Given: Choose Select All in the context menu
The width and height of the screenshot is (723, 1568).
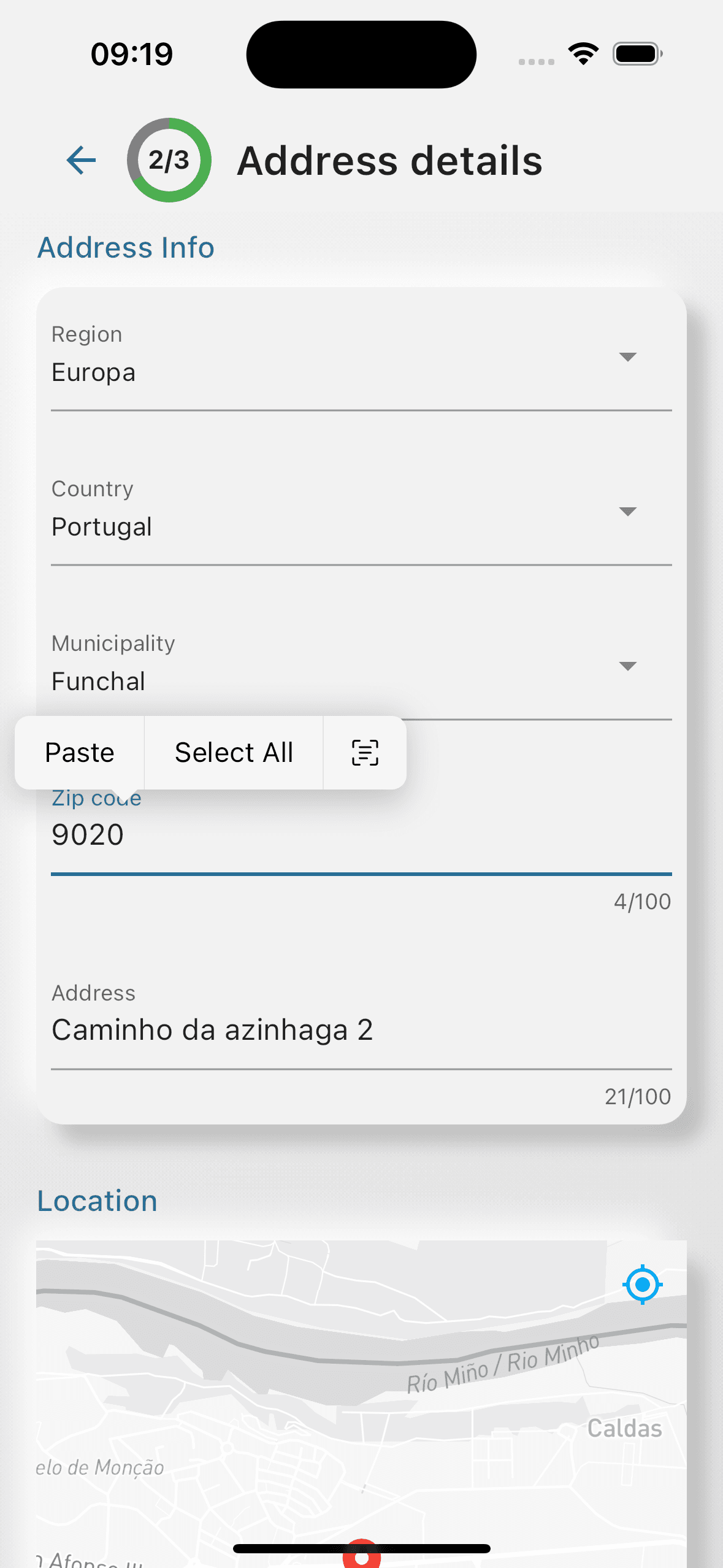Looking at the screenshot, I should [234, 753].
